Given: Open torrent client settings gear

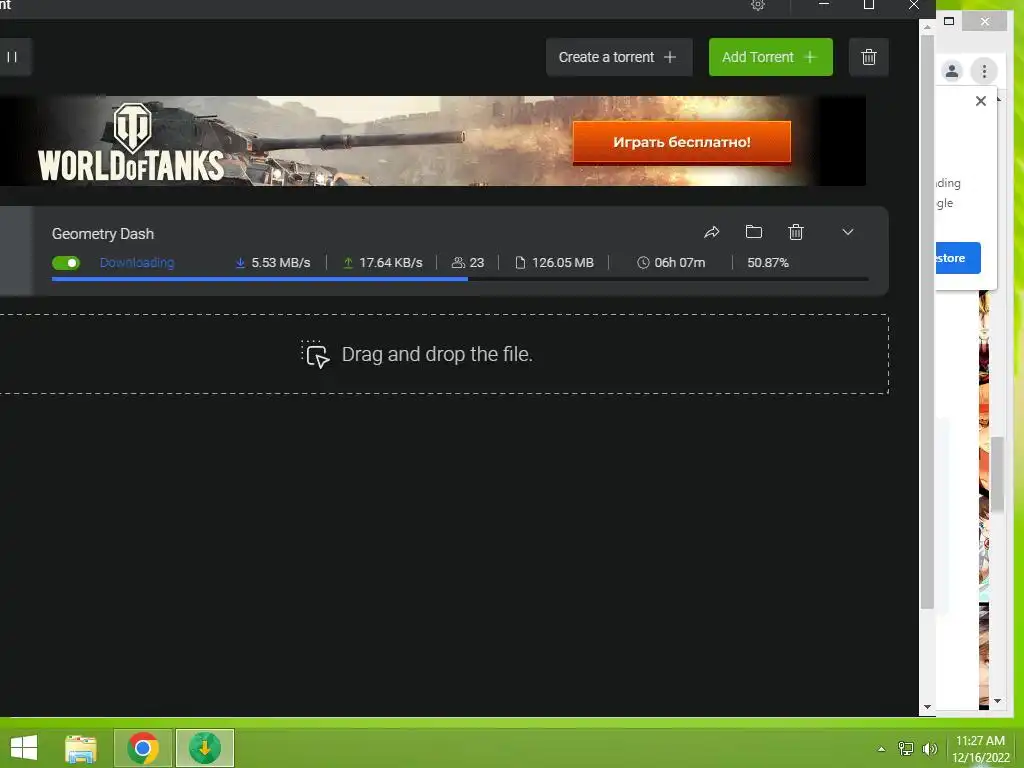Looking at the screenshot, I should point(758,5).
